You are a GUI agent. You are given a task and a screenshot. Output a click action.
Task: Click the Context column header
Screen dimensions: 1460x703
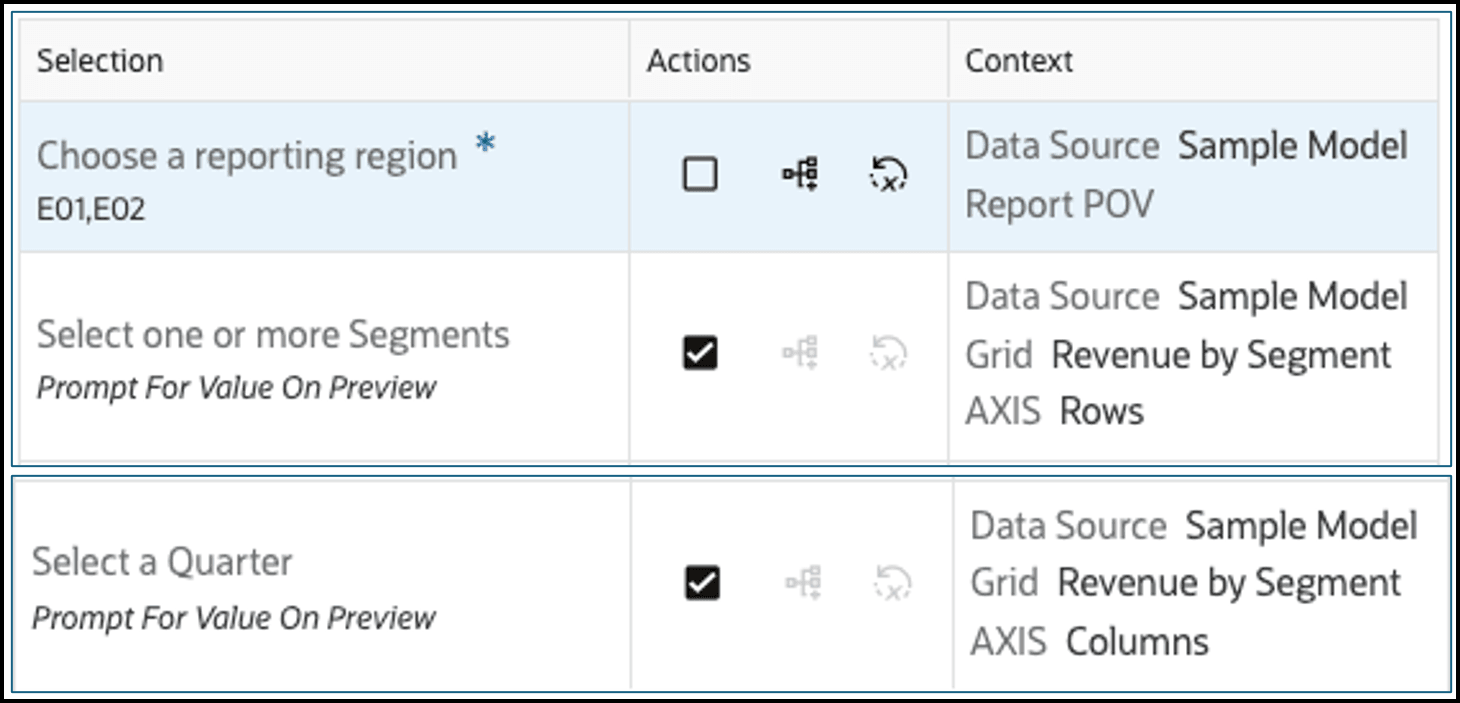point(1018,61)
